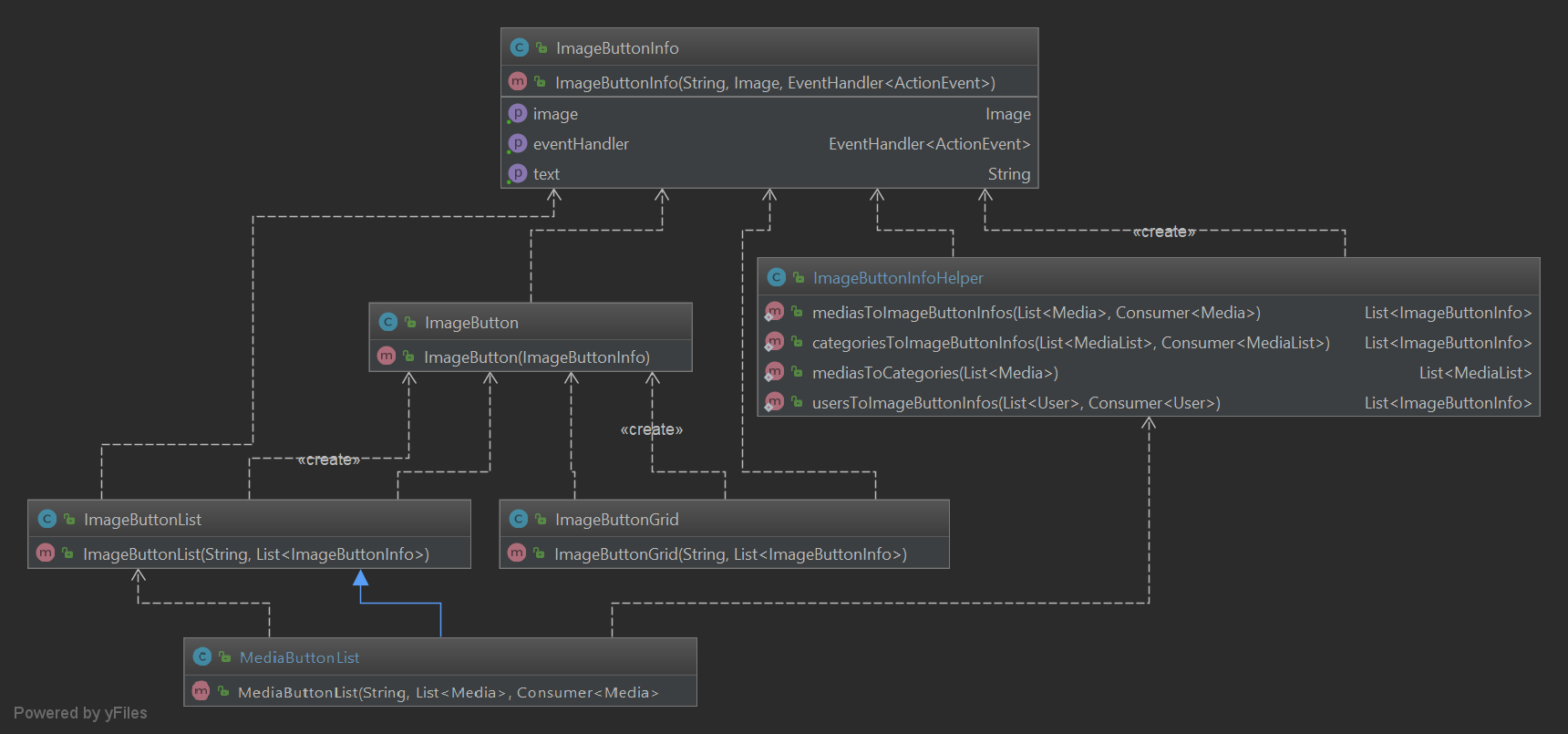
Task: Click «create» label near ImageButtonInfoHelper
Action: click(x=1164, y=232)
